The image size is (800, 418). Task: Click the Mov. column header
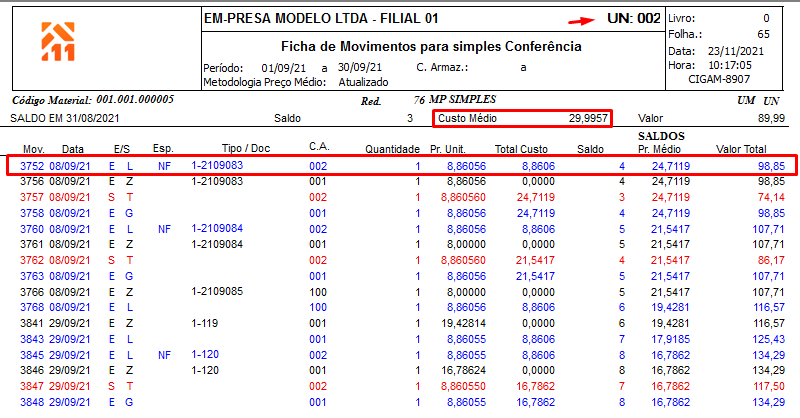(34, 149)
